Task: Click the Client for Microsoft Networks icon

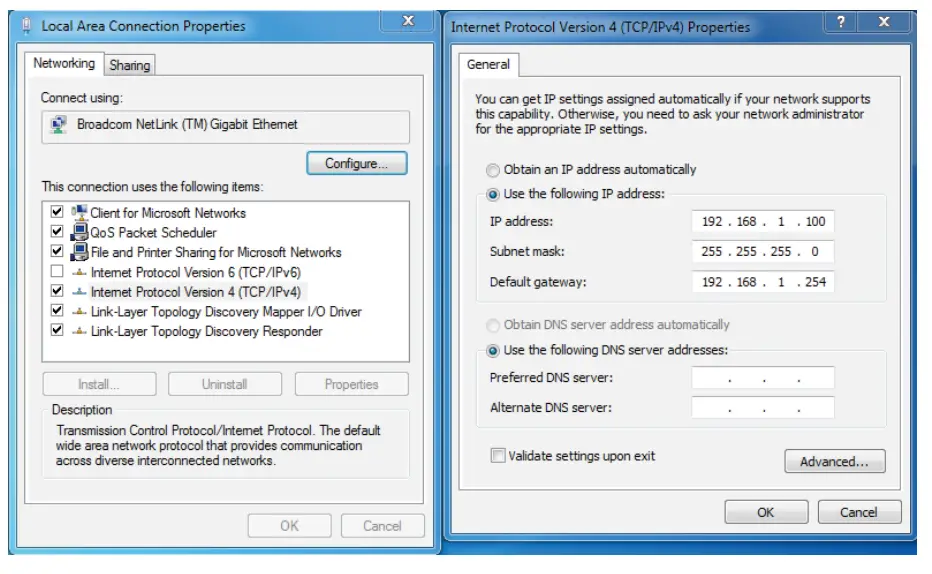Action: 79,212
